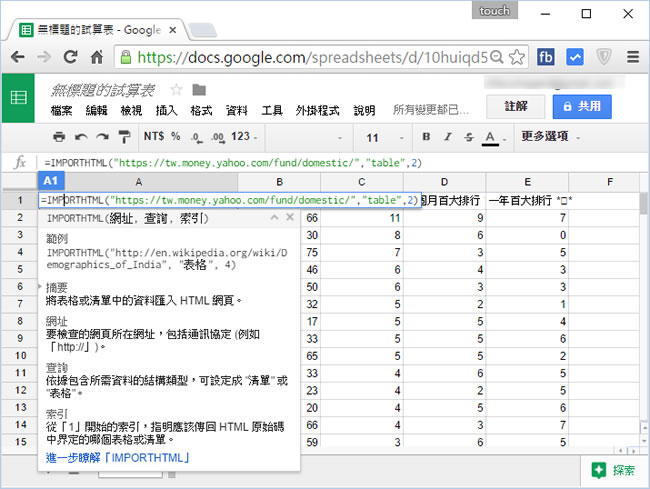Open the 123 number format dropdown
Image resolution: width=650 pixels, height=489 pixels.
(x=245, y=136)
